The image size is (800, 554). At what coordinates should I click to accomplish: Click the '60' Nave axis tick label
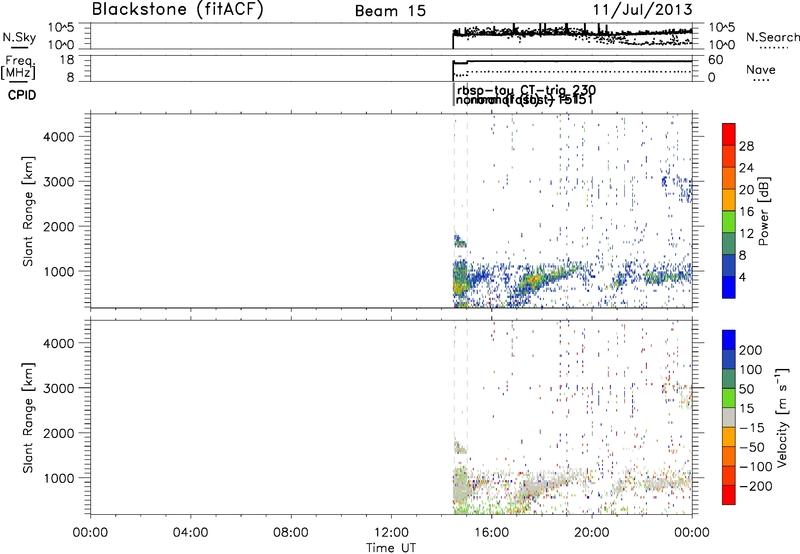coord(715,60)
